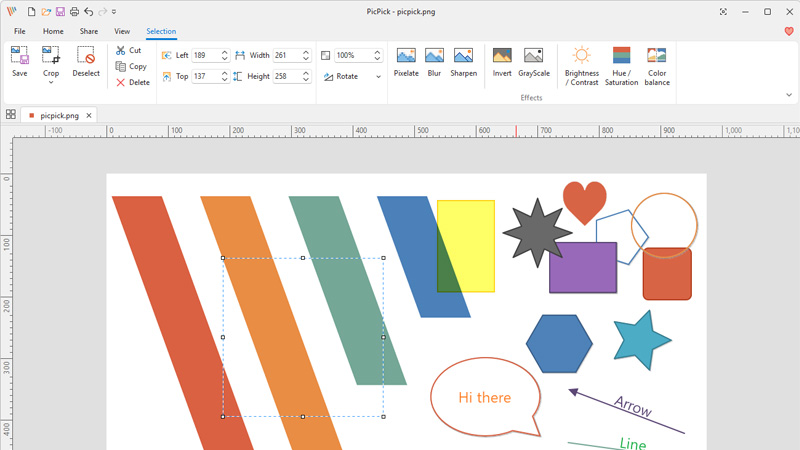Copy the selected region
Screen dimensions: 800x450
131,66
